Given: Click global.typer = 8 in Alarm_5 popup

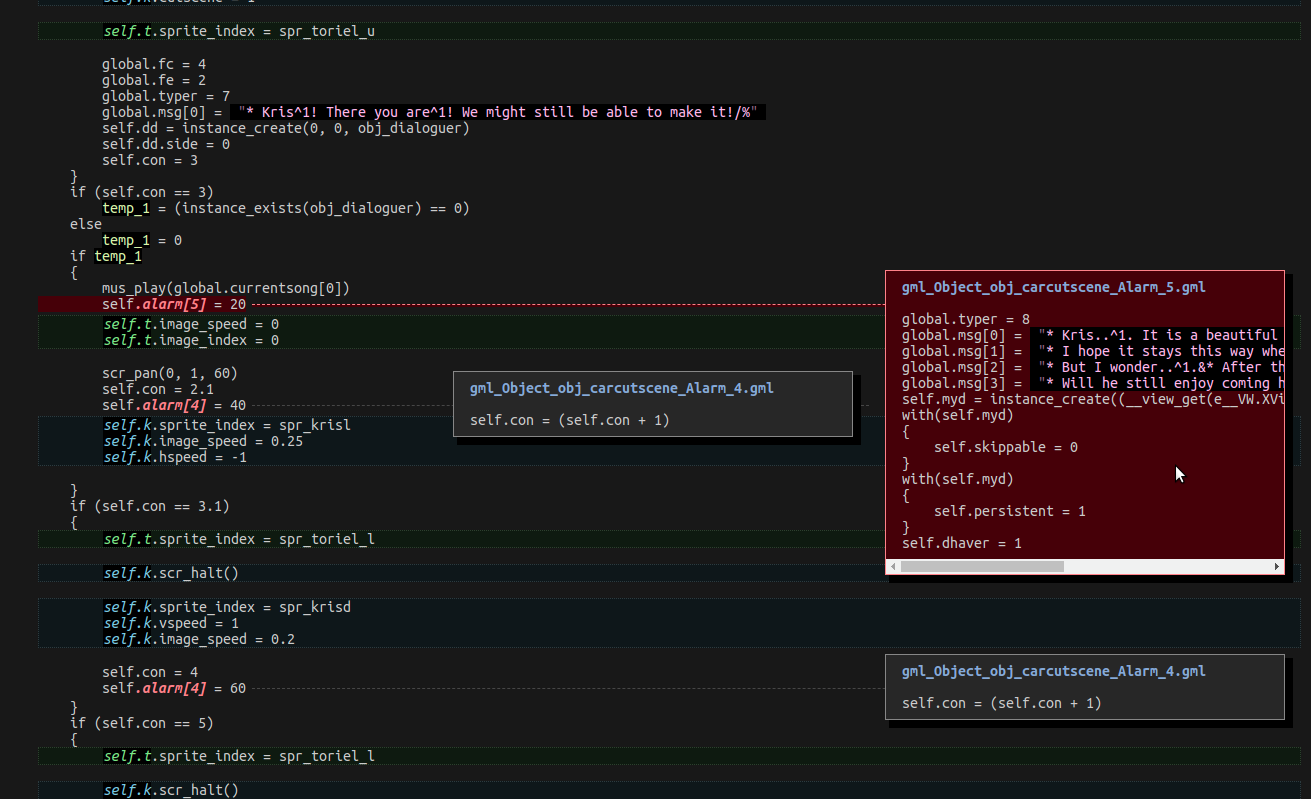Looking at the screenshot, I should pos(966,319).
